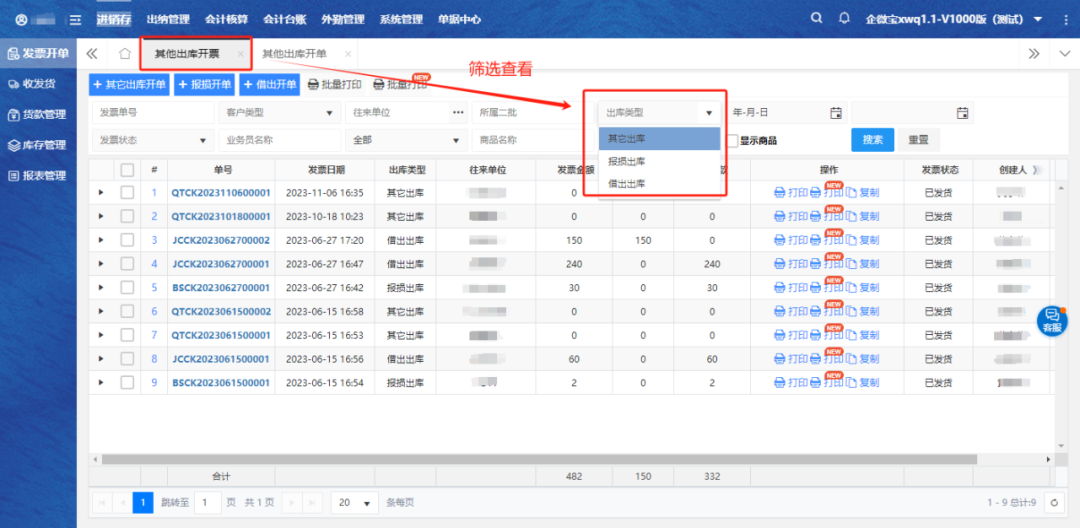
Task: Open the end date calendar icon
Action: pyautogui.click(x=962, y=113)
